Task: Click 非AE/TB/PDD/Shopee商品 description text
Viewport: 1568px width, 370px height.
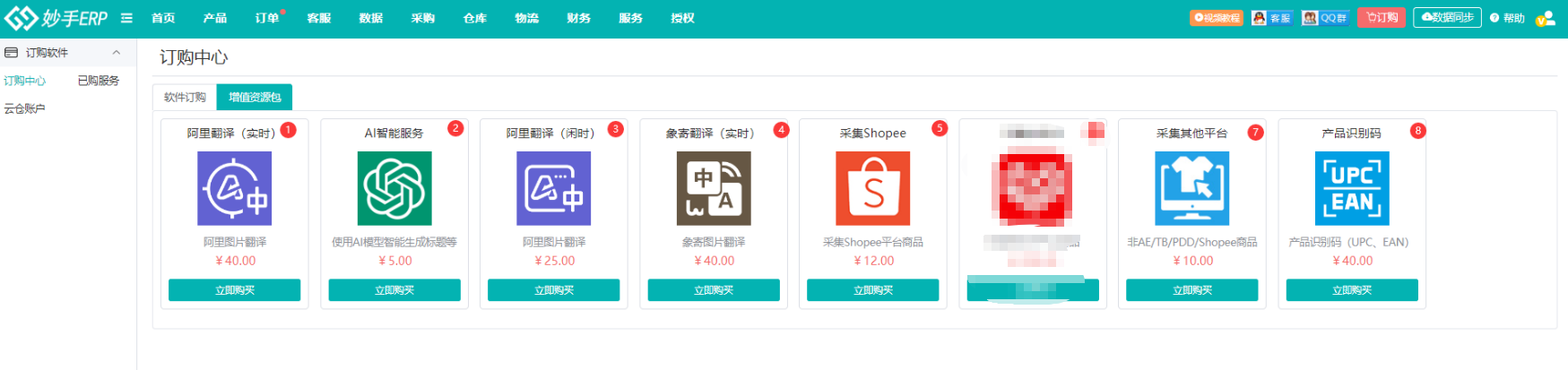Action: [x=1192, y=242]
